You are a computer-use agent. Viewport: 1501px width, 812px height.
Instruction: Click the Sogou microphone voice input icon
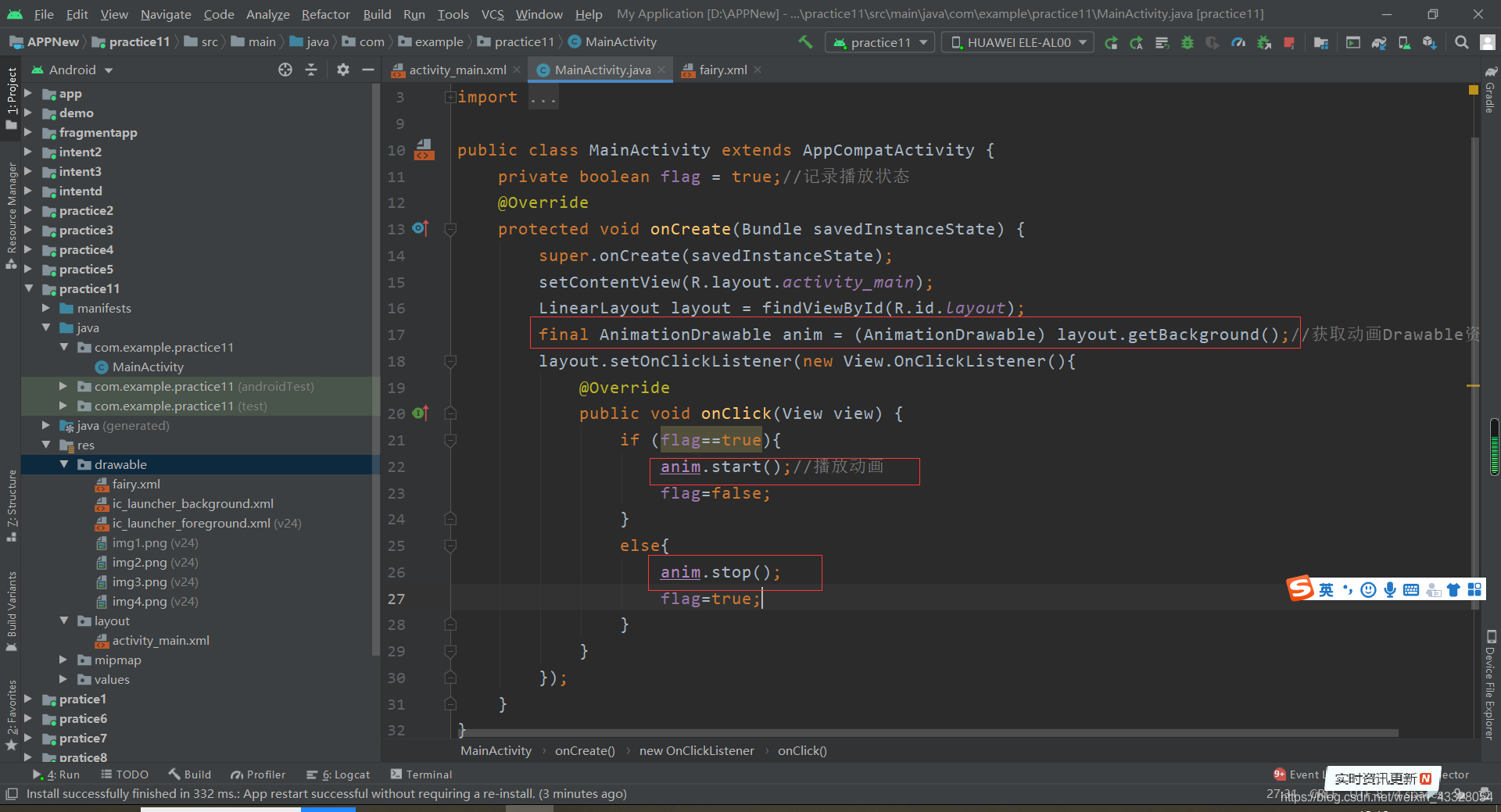[x=1390, y=589]
